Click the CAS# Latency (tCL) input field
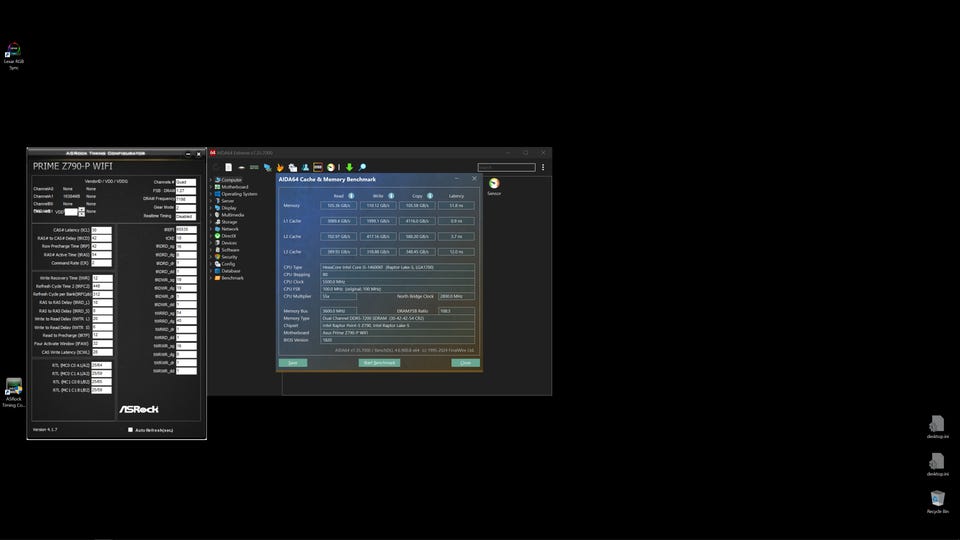Image resolution: width=960 pixels, height=540 pixels. [x=102, y=230]
